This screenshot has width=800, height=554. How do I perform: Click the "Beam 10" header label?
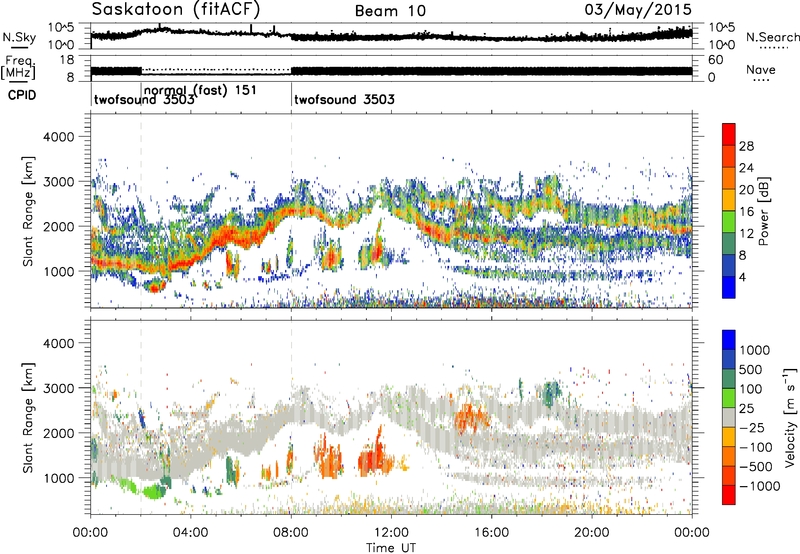click(x=390, y=11)
